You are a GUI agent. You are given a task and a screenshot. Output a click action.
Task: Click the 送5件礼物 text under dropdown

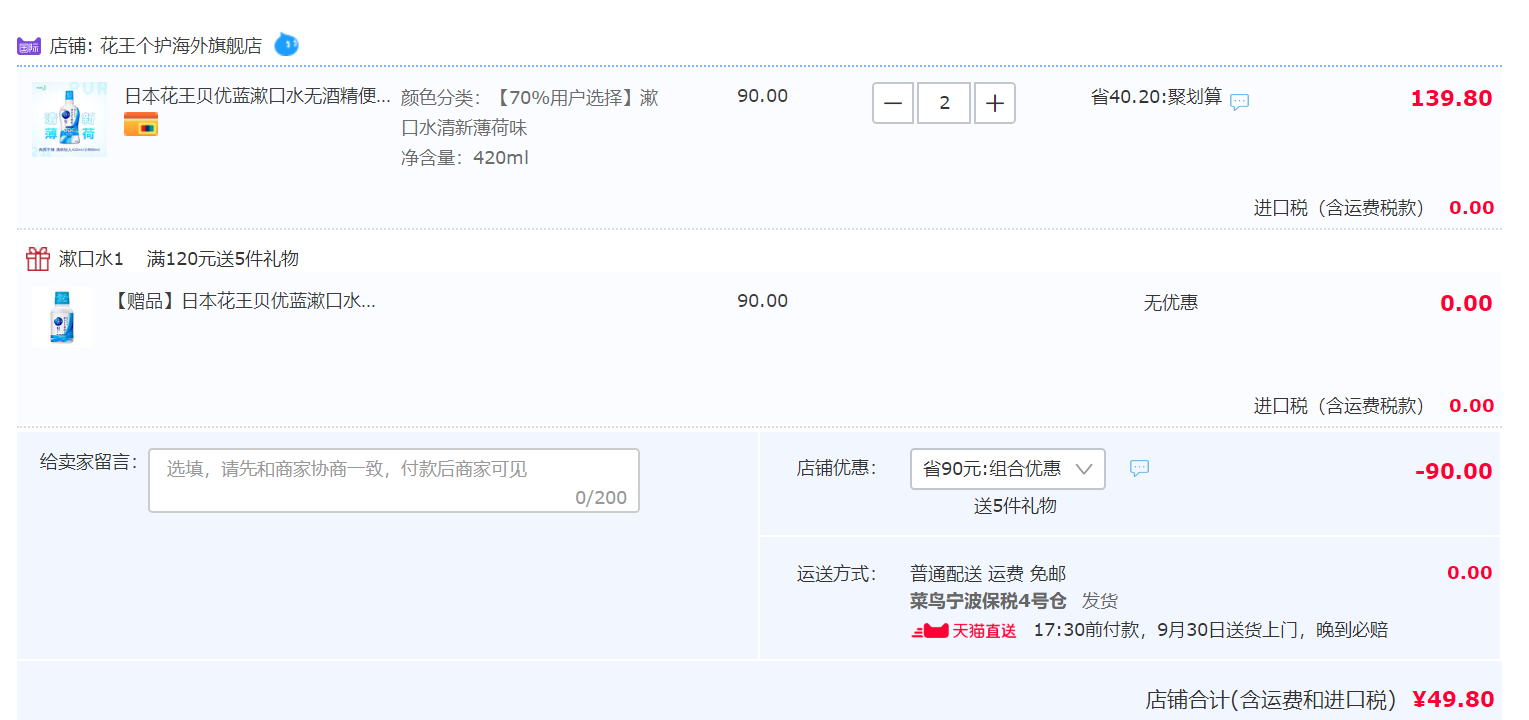pos(1015,506)
